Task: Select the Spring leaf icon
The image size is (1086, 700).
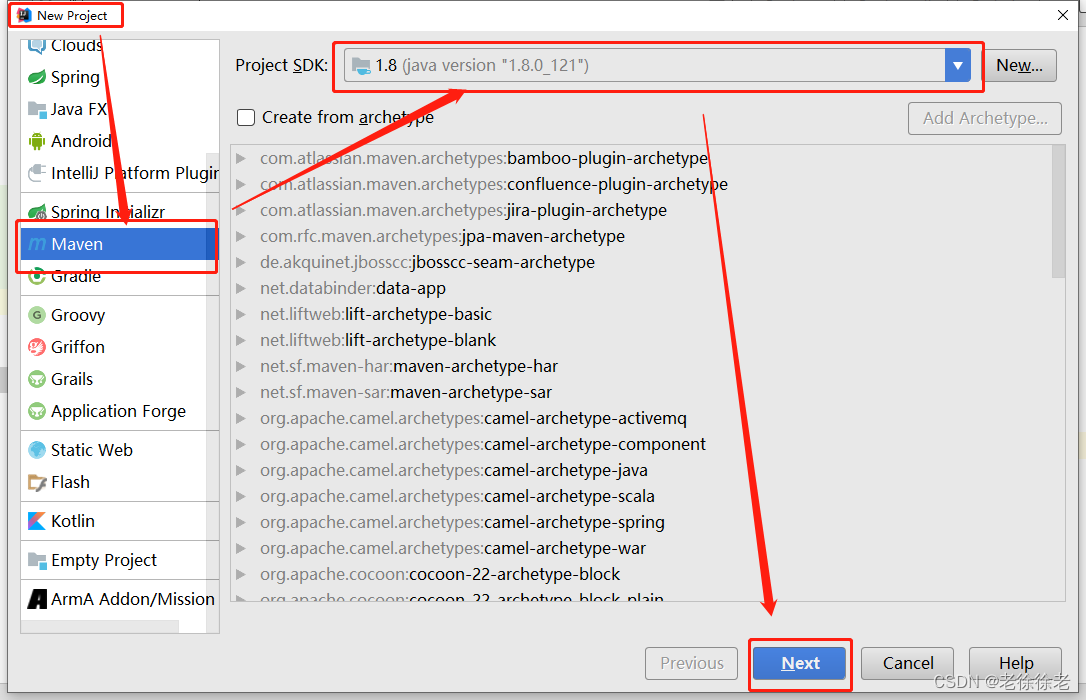Action: (37, 77)
